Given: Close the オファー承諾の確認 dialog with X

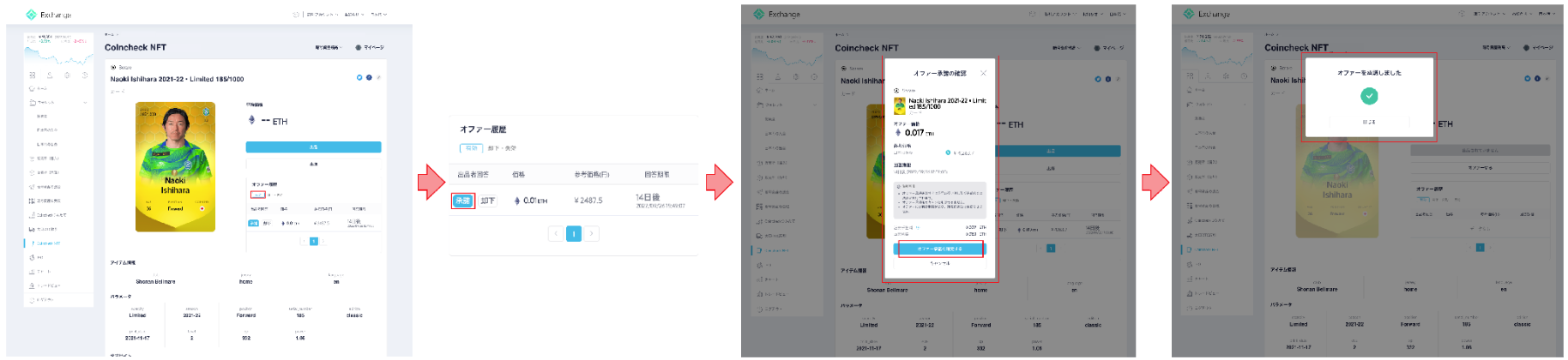Looking at the screenshot, I should (x=983, y=74).
